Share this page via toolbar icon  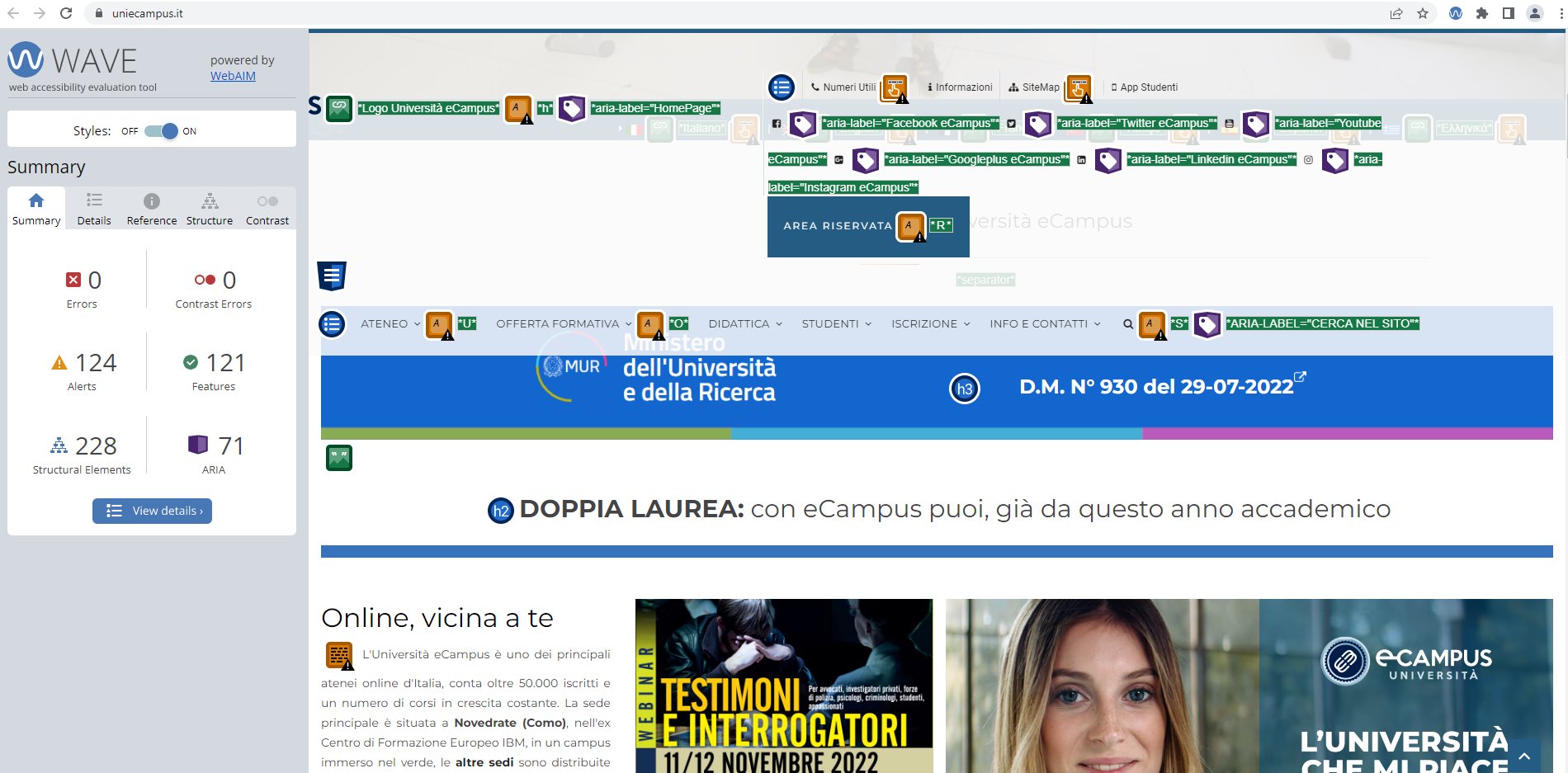[x=1396, y=13]
